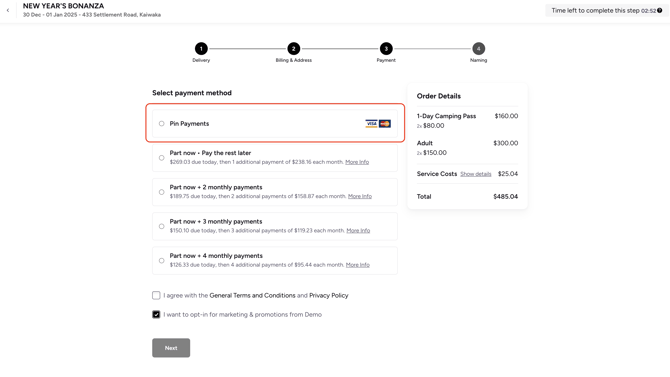This screenshot has height=377, width=670.
Task: Click the Next button
Action: [171, 348]
